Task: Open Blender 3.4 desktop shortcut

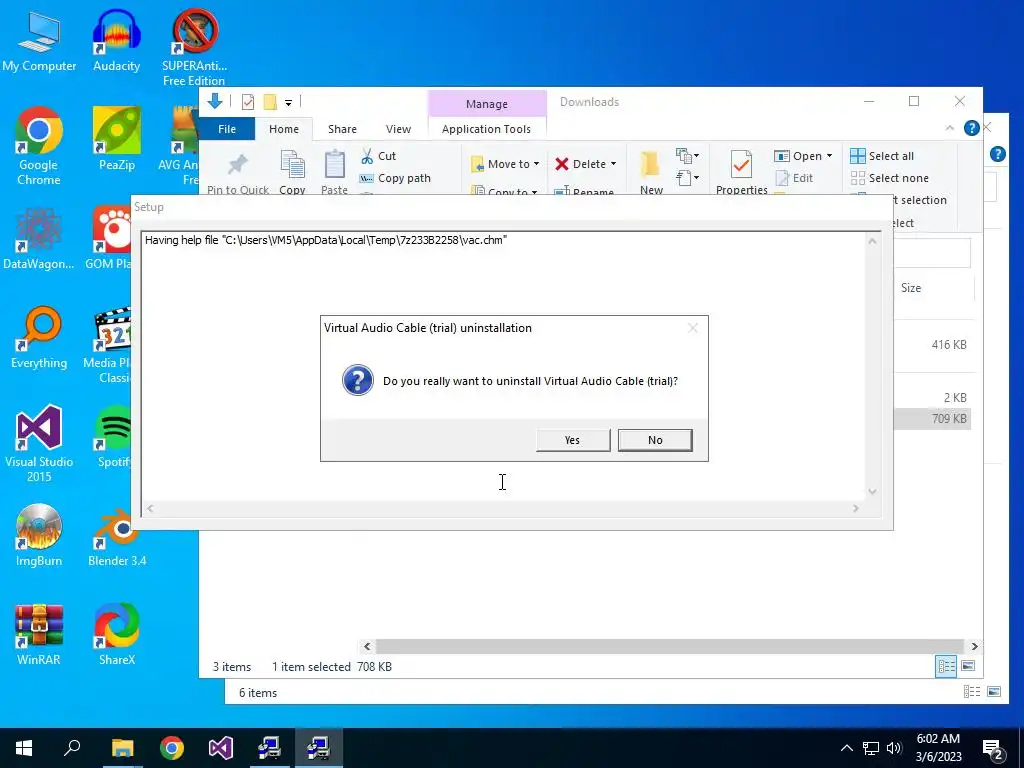Action: [x=117, y=536]
